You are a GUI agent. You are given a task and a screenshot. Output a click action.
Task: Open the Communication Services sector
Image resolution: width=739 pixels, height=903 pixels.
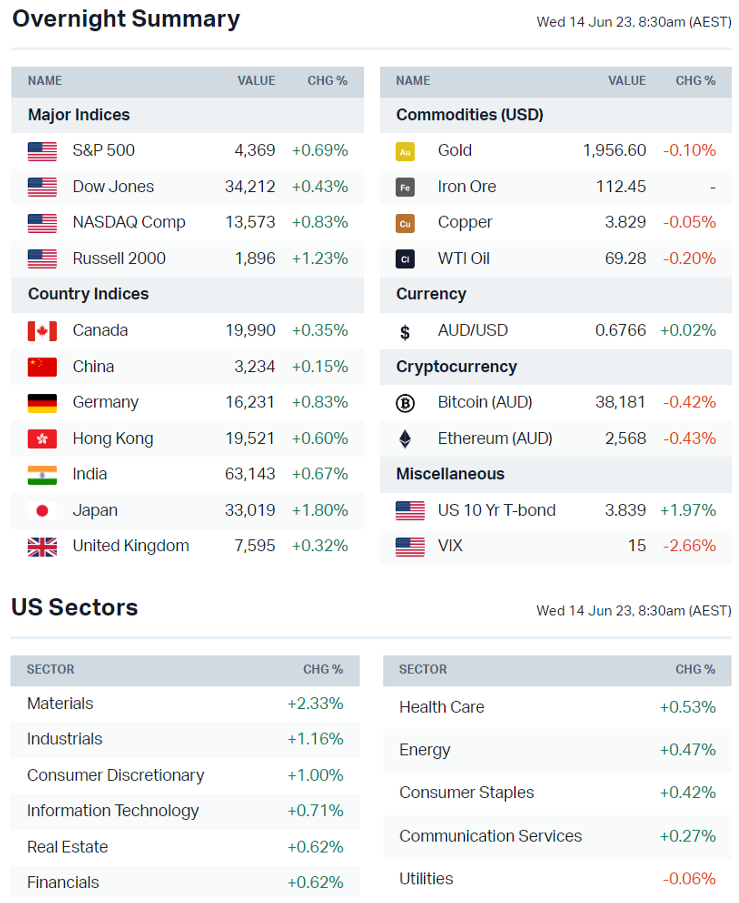490,836
